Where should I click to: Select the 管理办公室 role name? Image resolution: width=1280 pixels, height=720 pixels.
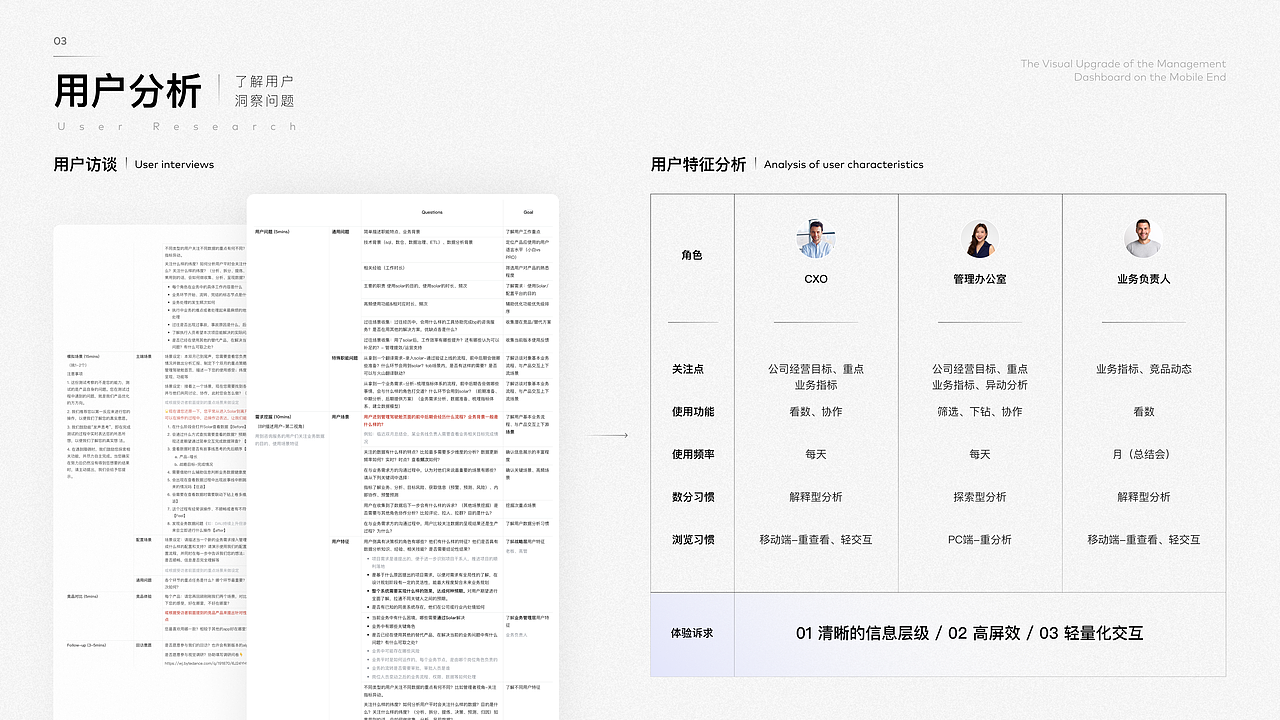(980, 279)
